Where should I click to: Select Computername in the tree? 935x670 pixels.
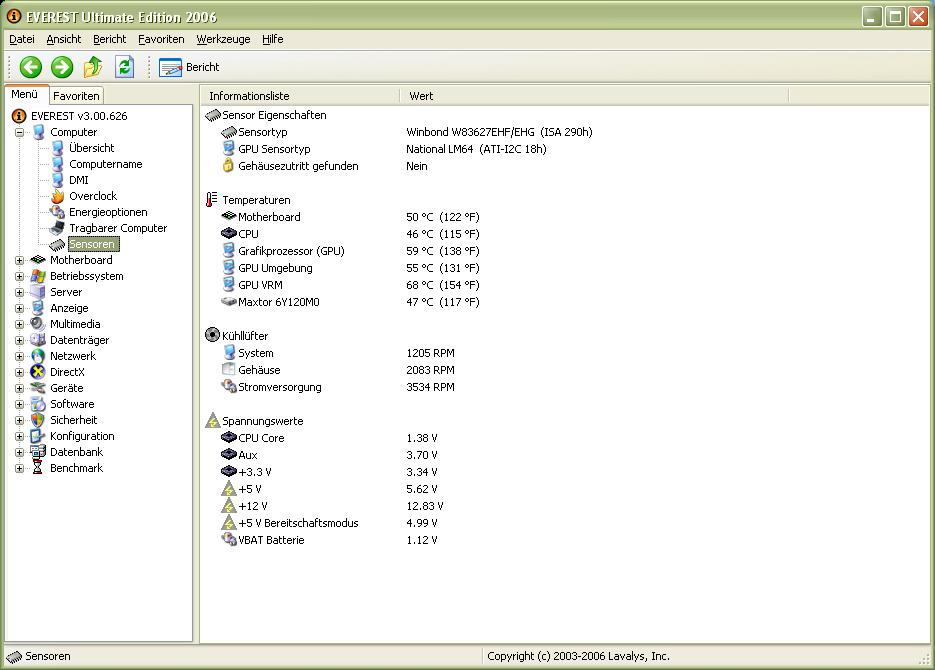[106, 164]
